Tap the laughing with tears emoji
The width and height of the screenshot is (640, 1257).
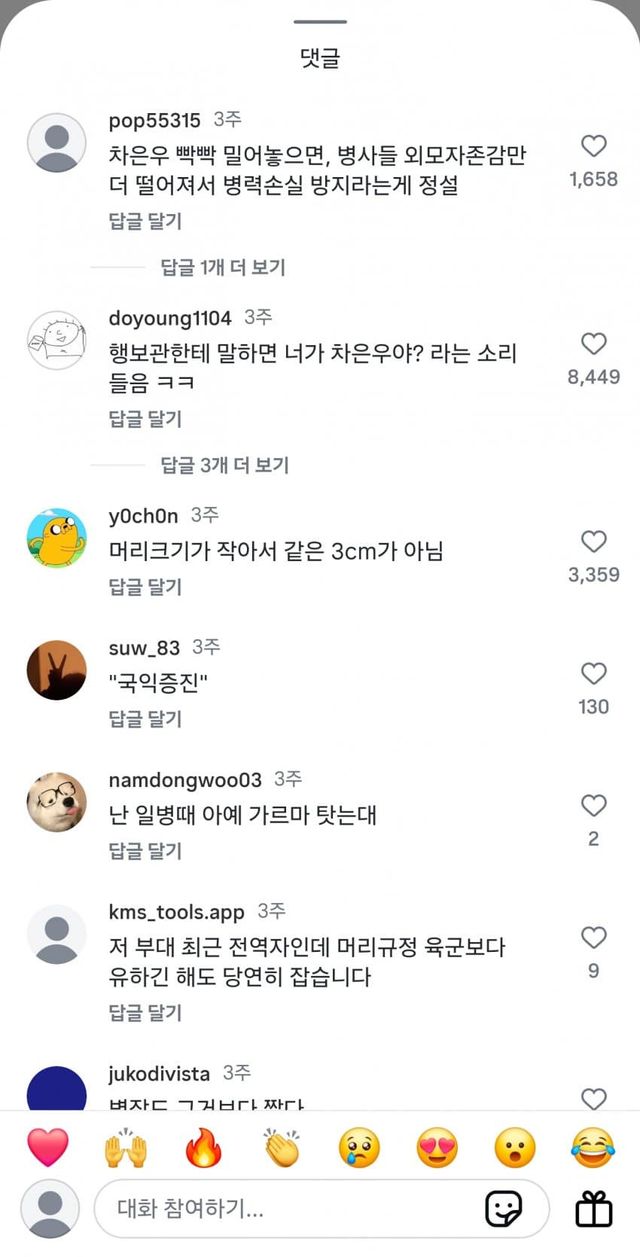593,1148
